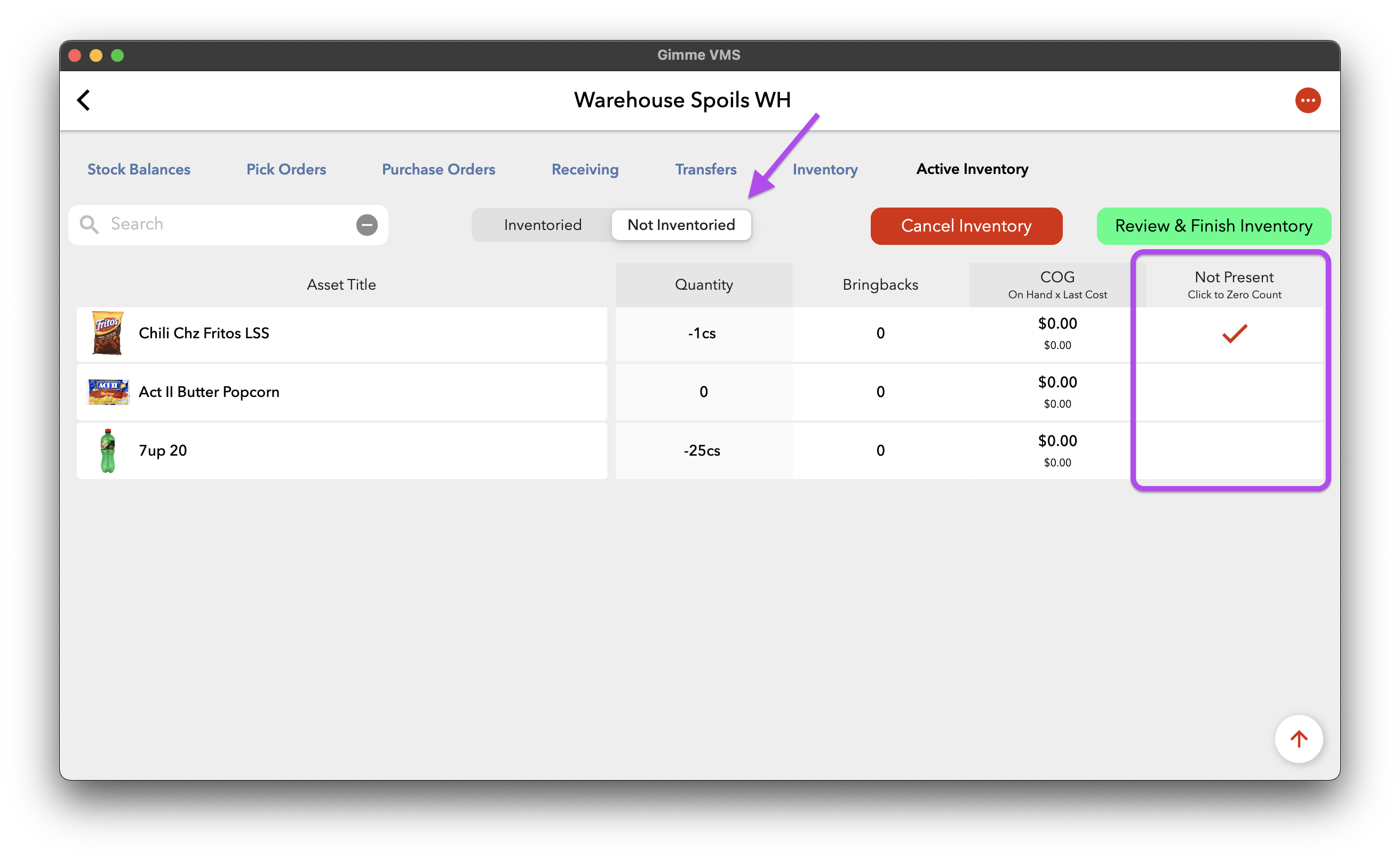Open the Inventory tab
Image resolution: width=1400 pixels, height=859 pixels.
[x=825, y=169]
